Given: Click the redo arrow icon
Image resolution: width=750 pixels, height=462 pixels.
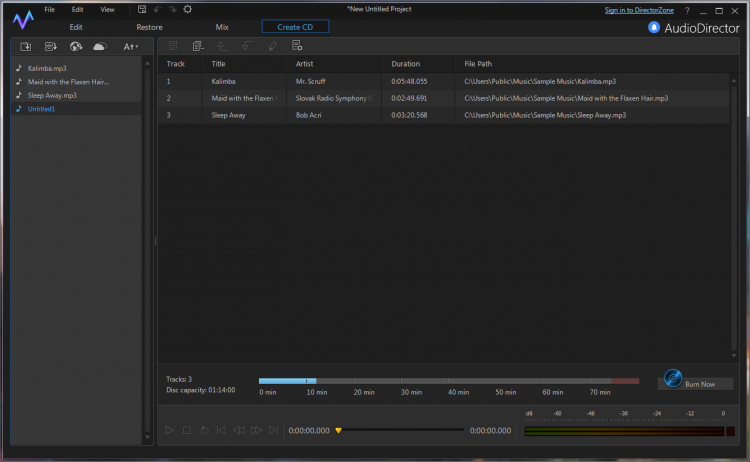Looking at the screenshot, I should [172, 9].
